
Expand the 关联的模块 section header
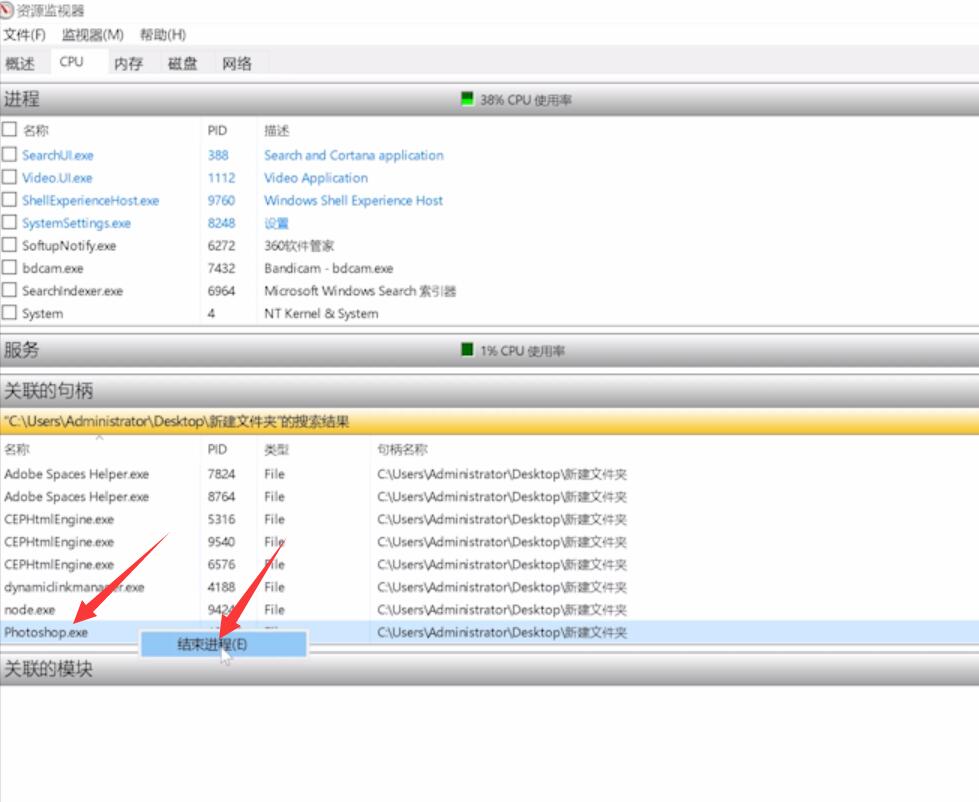[490, 669]
